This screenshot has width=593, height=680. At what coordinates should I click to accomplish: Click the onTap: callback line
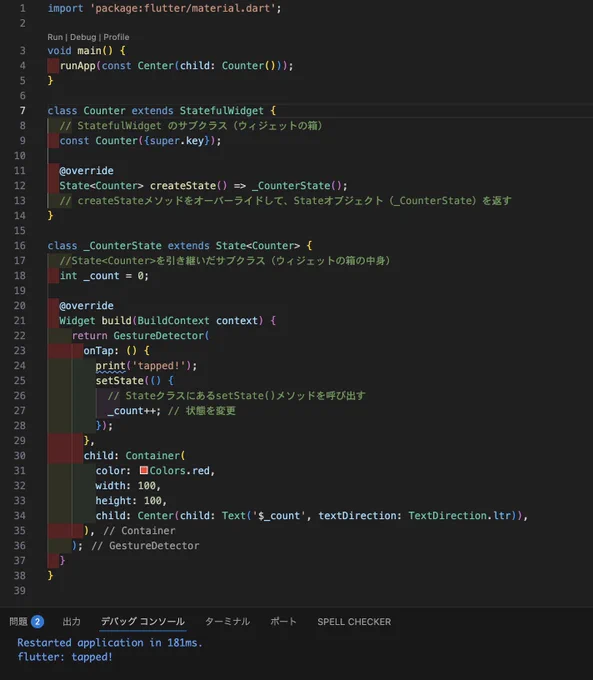coord(116,350)
